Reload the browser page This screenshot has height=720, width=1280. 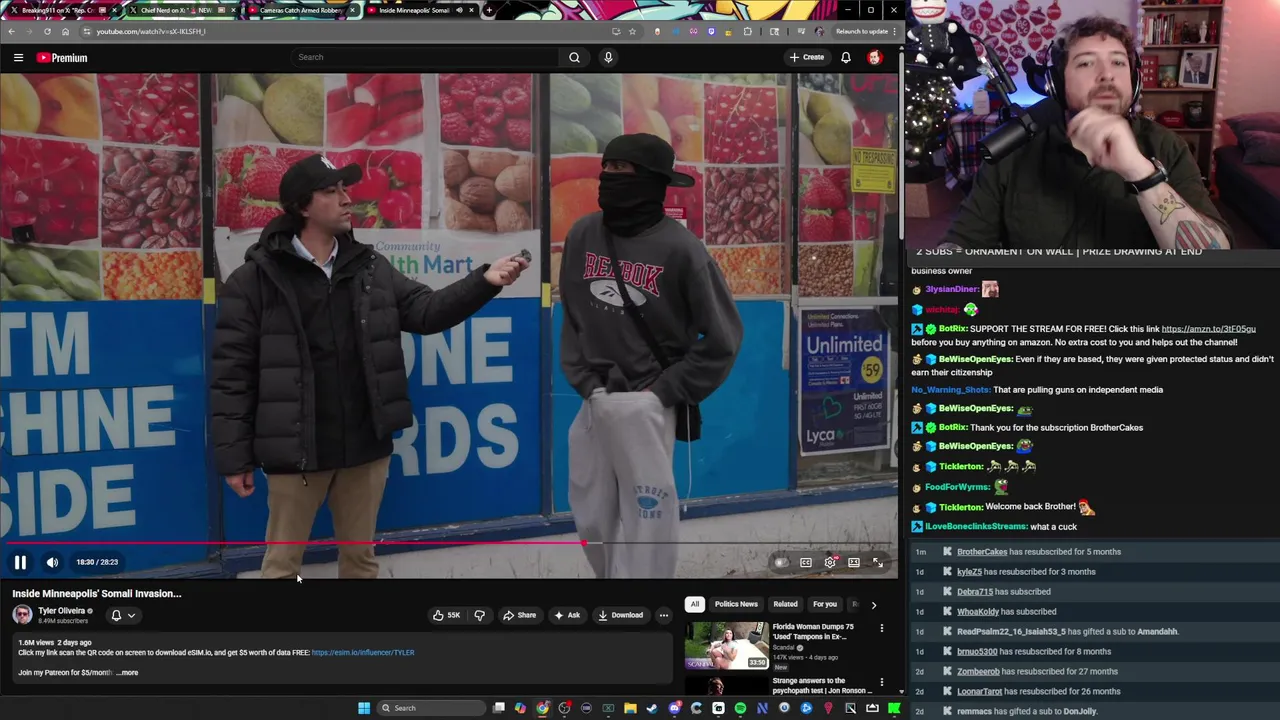tap(47, 31)
